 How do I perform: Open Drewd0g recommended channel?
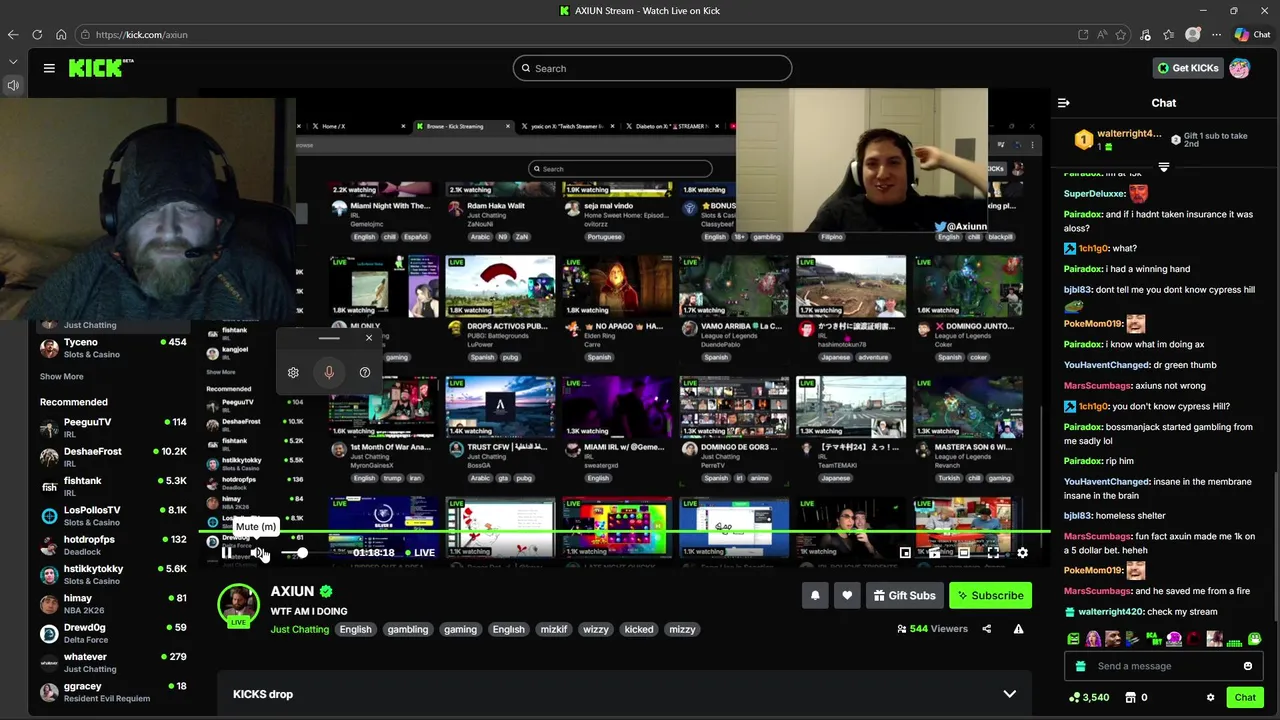[113, 633]
